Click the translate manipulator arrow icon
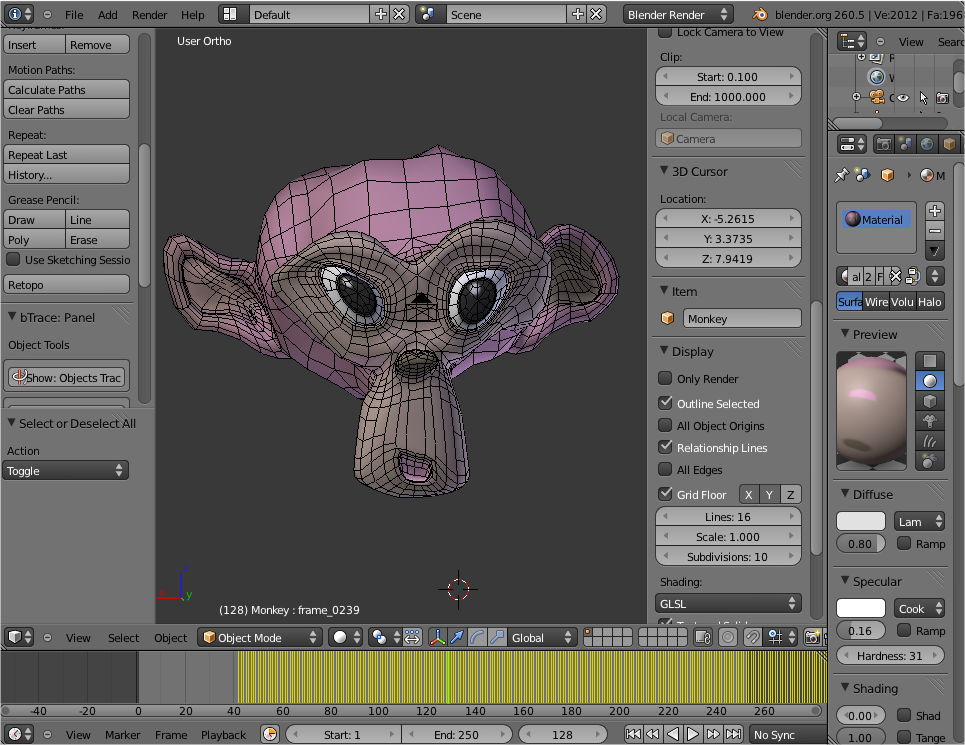Screen dimensions: 965x745 coord(457,637)
